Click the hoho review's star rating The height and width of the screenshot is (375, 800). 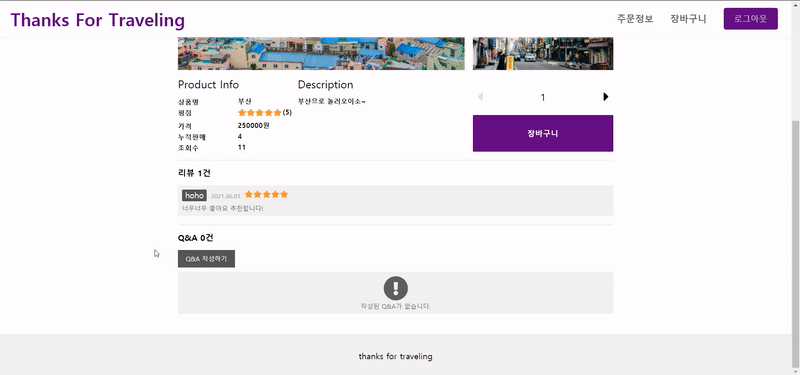pos(266,194)
